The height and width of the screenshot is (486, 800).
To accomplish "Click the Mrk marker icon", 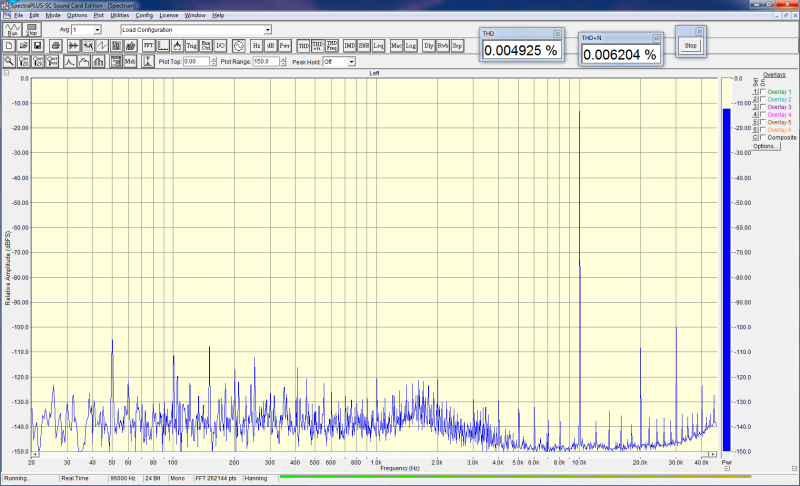I will 130,62.
